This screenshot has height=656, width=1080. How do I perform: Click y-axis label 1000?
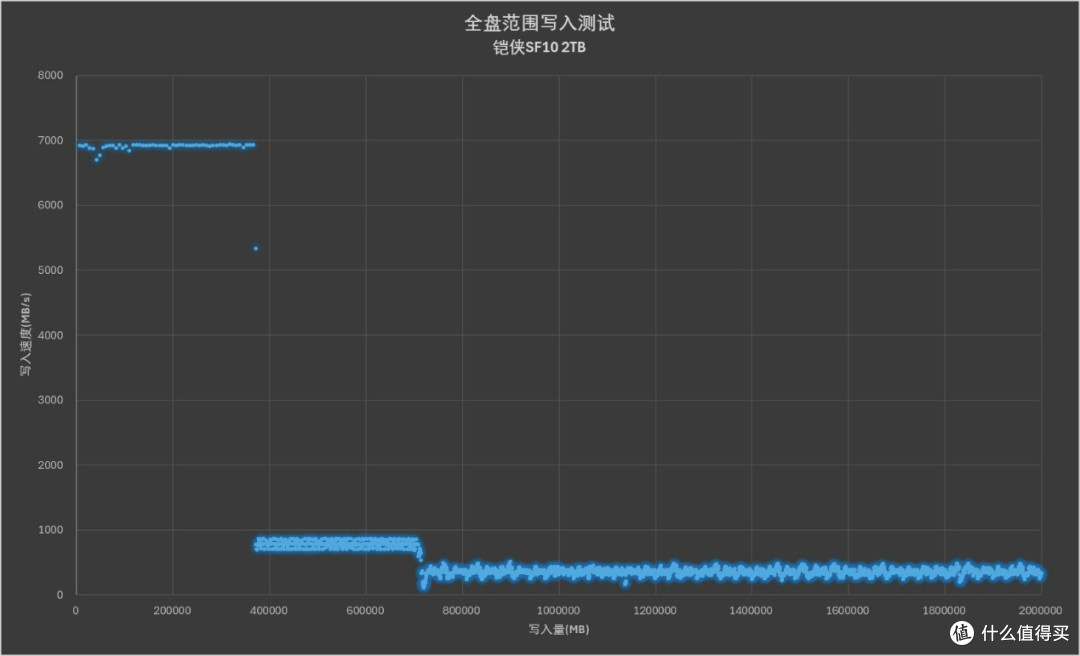(50, 530)
